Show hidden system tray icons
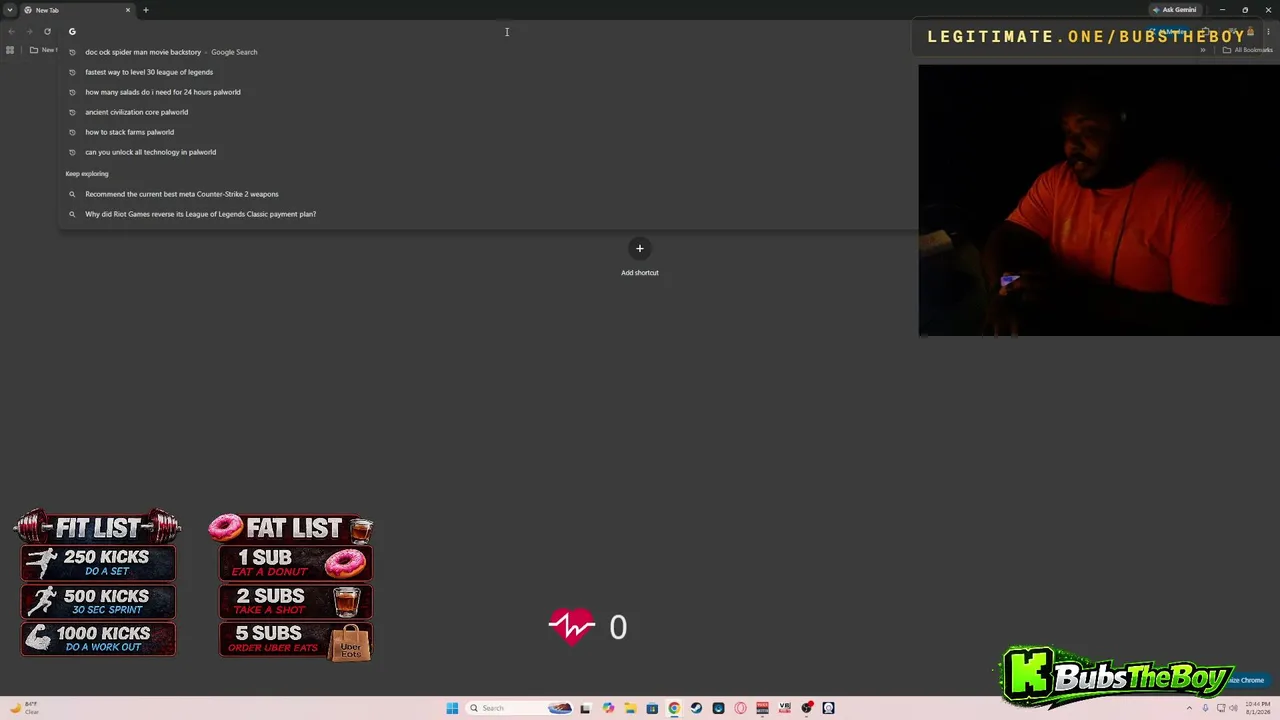This screenshot has height=720, width=1280. point(1189,708)
